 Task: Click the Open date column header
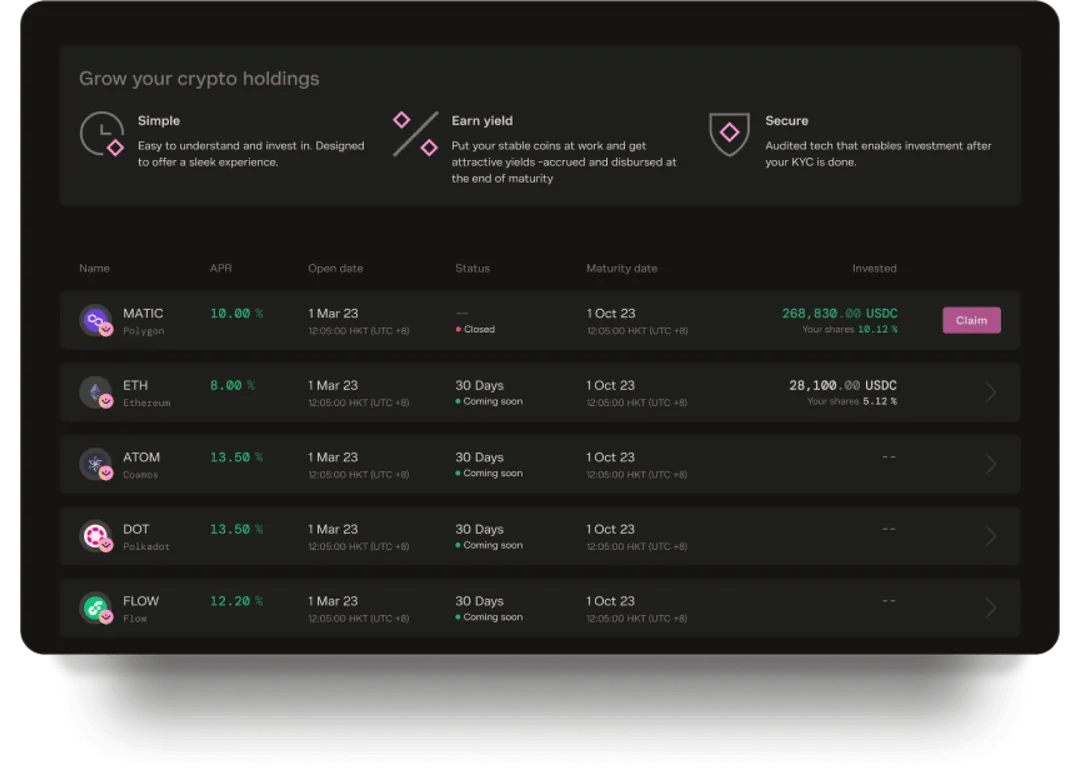[x=335, y=268]
